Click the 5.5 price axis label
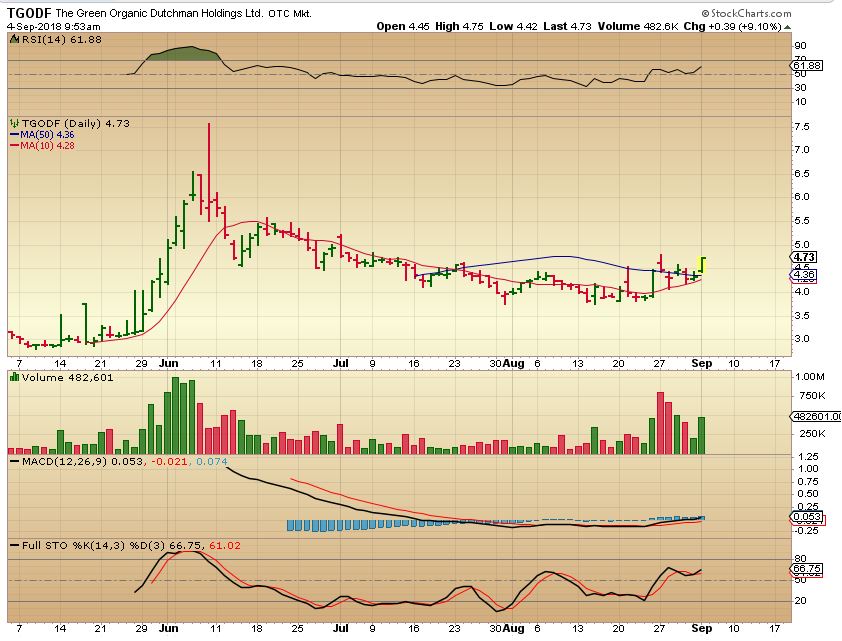842x641 pixels. (802, 221)
